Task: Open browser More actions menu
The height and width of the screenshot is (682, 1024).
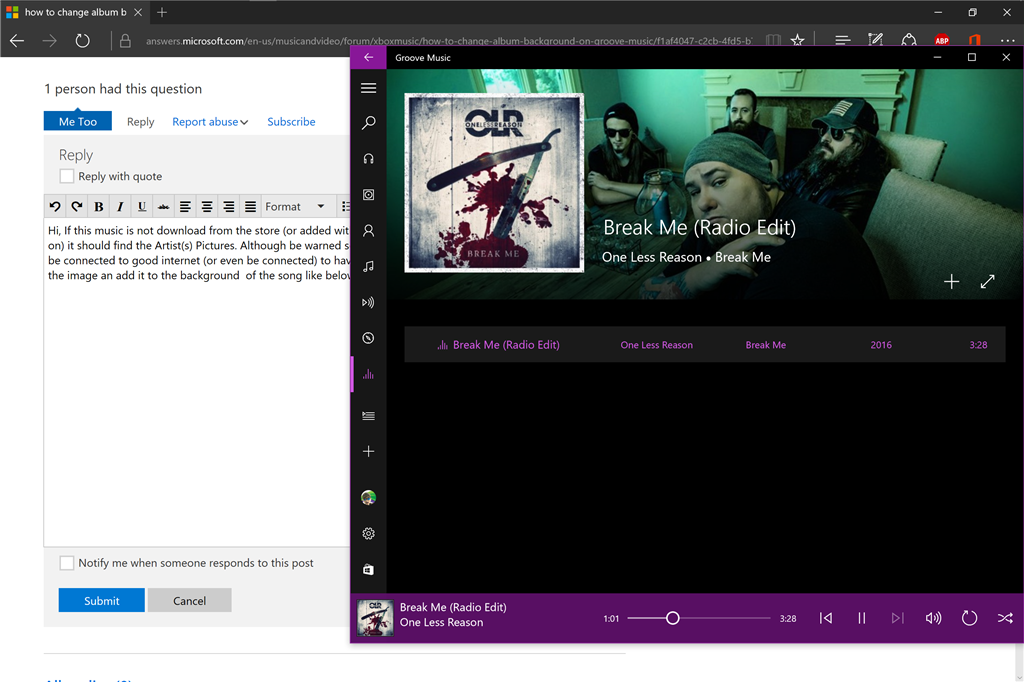Action: pos(1008,41)
